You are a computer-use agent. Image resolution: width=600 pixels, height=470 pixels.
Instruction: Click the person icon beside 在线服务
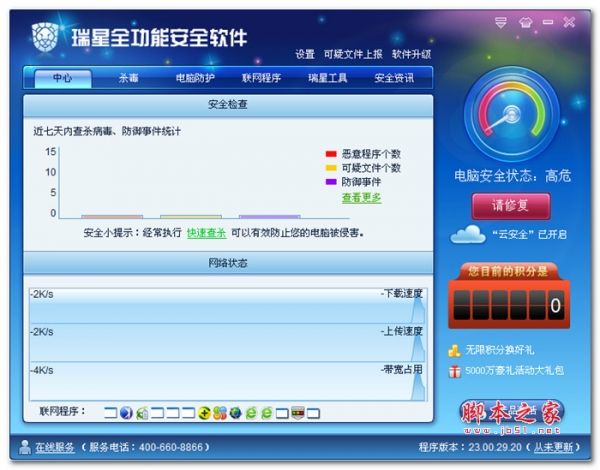click(x=25, y=447)
